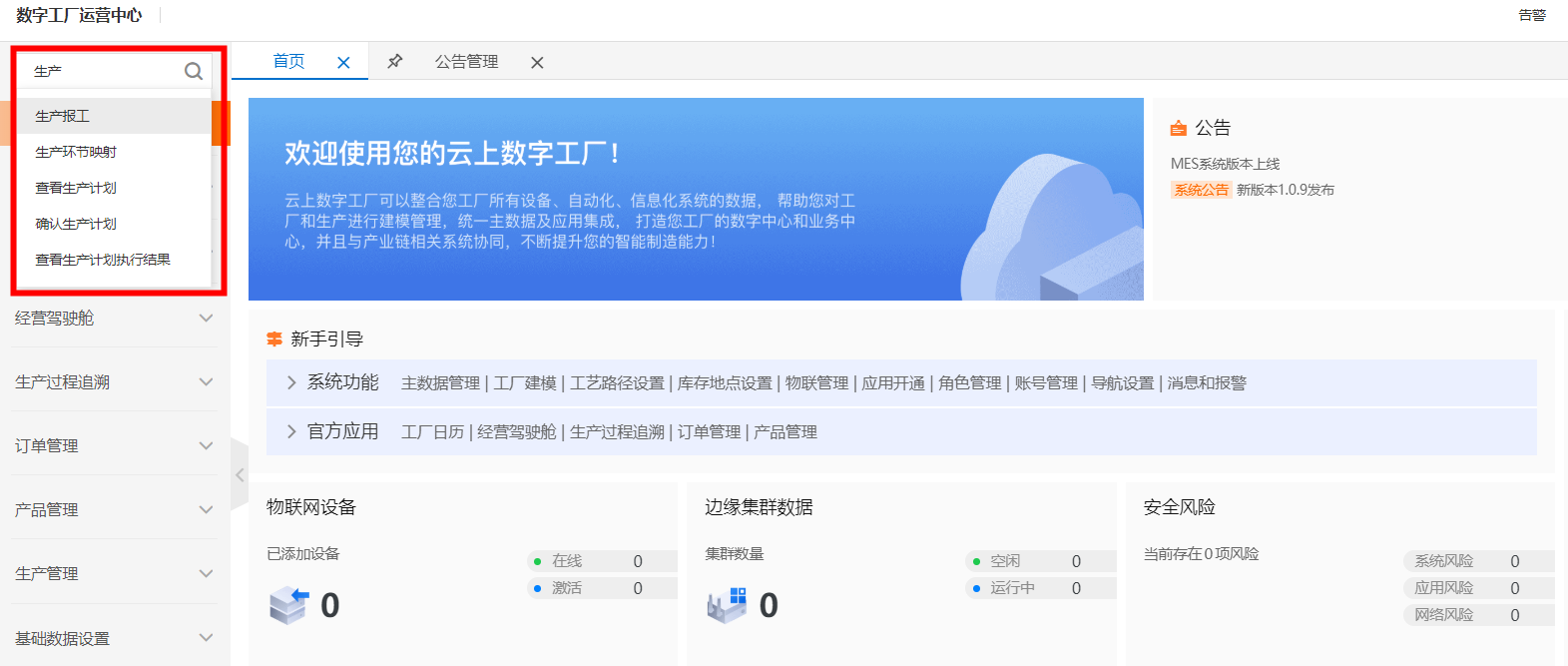Expand the 官方应用 guide row
The image size is (1568, 666).
(x=291, y=431)
